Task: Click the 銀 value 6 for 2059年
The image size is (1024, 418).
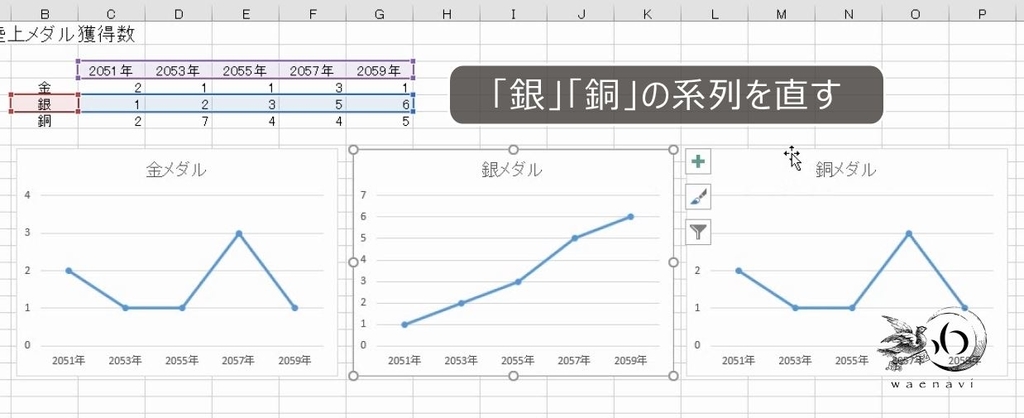Action: [379, 104]
